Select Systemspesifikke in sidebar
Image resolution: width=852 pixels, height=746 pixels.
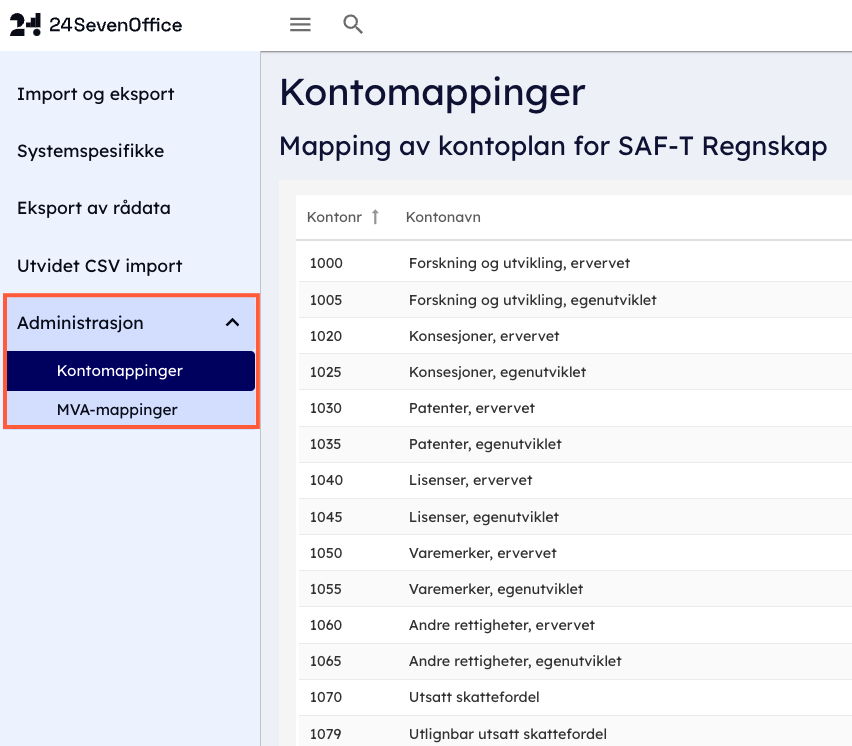coord(90,151)
